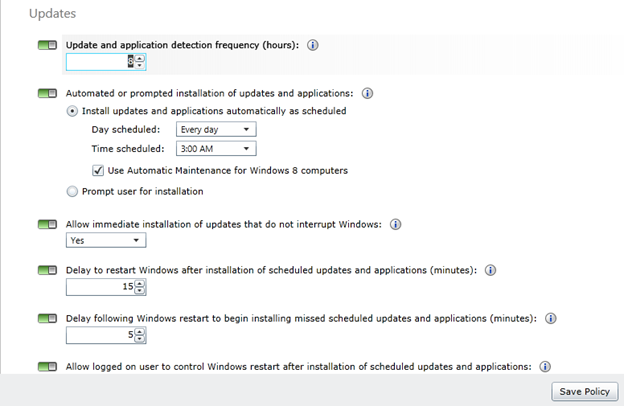Open the Yes dropdown for immediate installation

[106, 240]
